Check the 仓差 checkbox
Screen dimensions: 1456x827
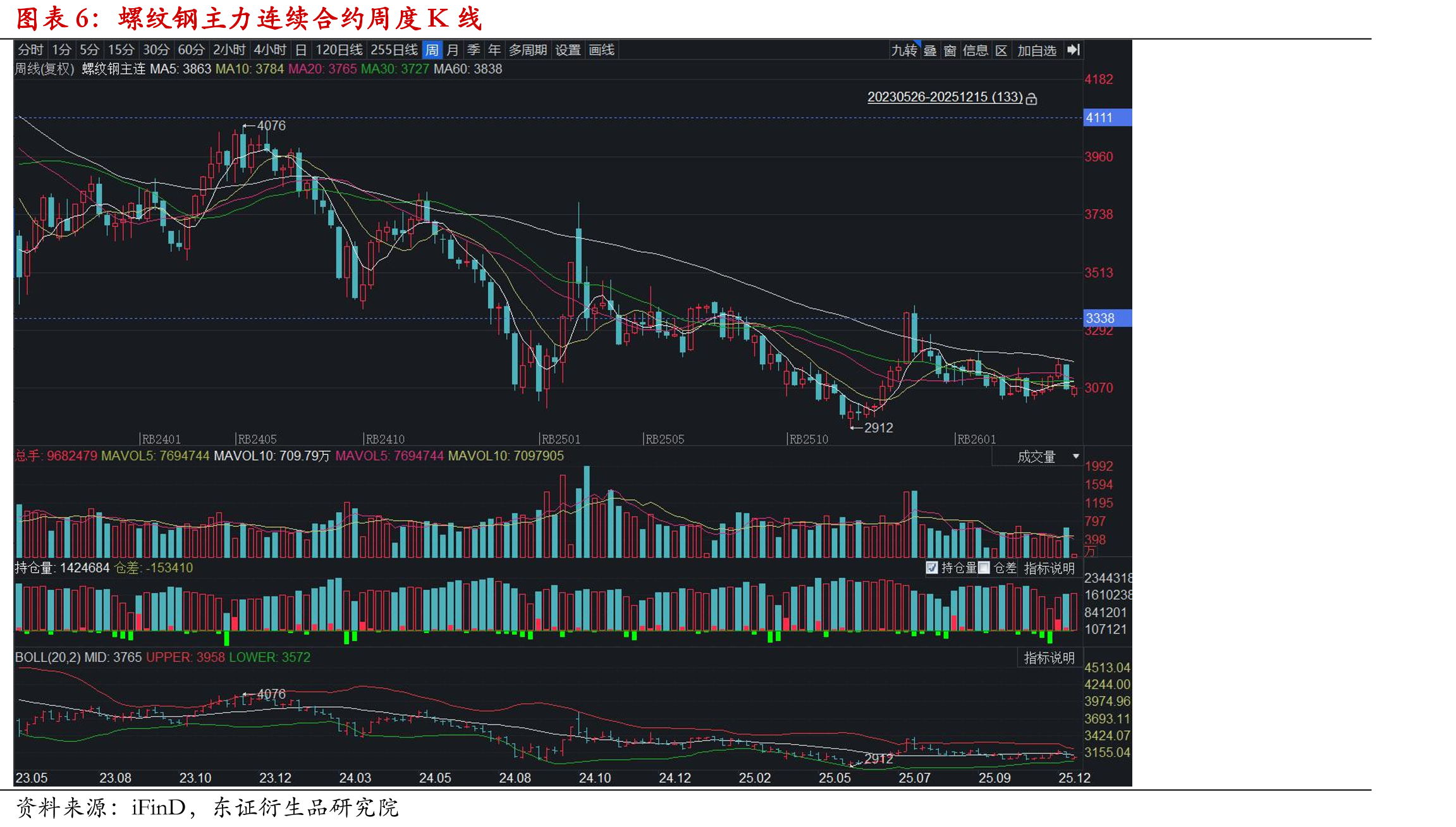(x=984, y=568)
